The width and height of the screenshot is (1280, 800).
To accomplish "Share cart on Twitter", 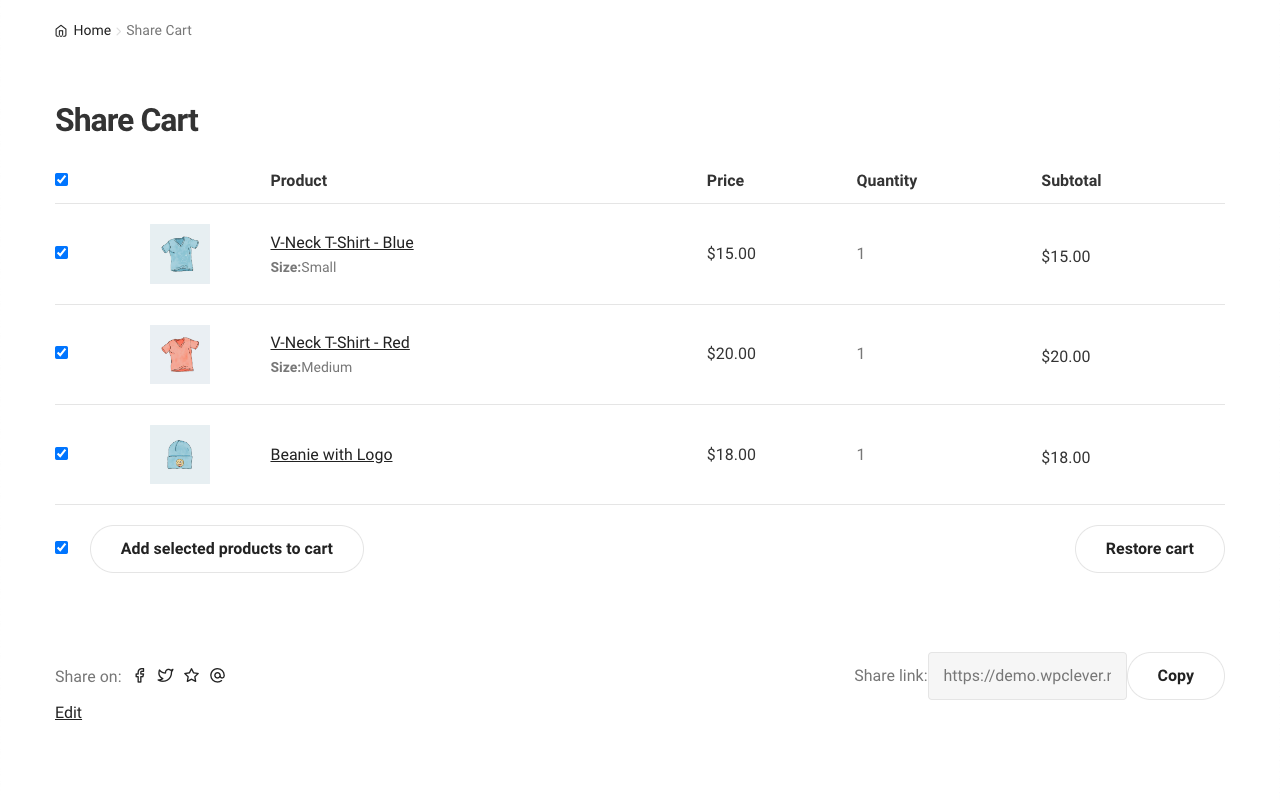I will click(166, 676).
